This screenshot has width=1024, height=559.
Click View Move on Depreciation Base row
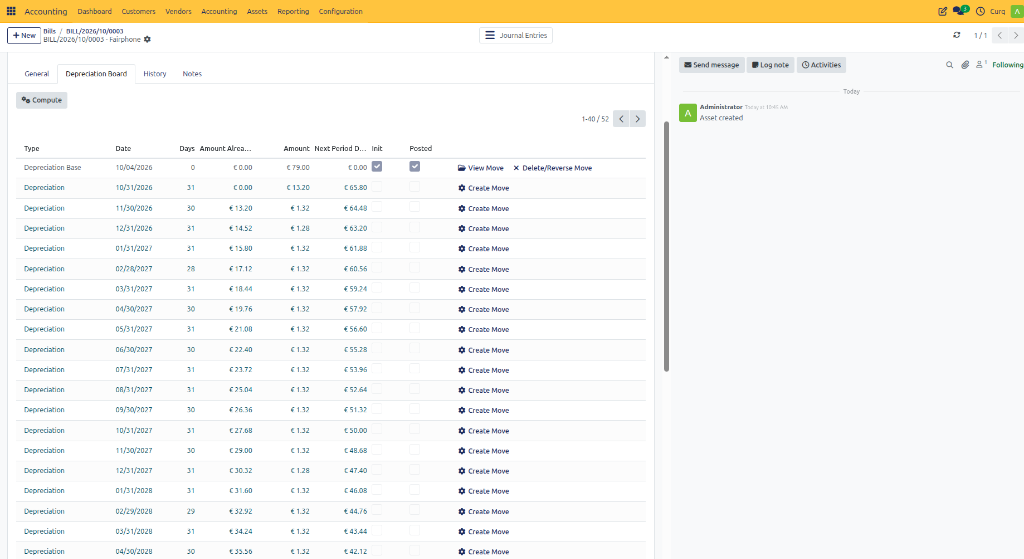481,168
